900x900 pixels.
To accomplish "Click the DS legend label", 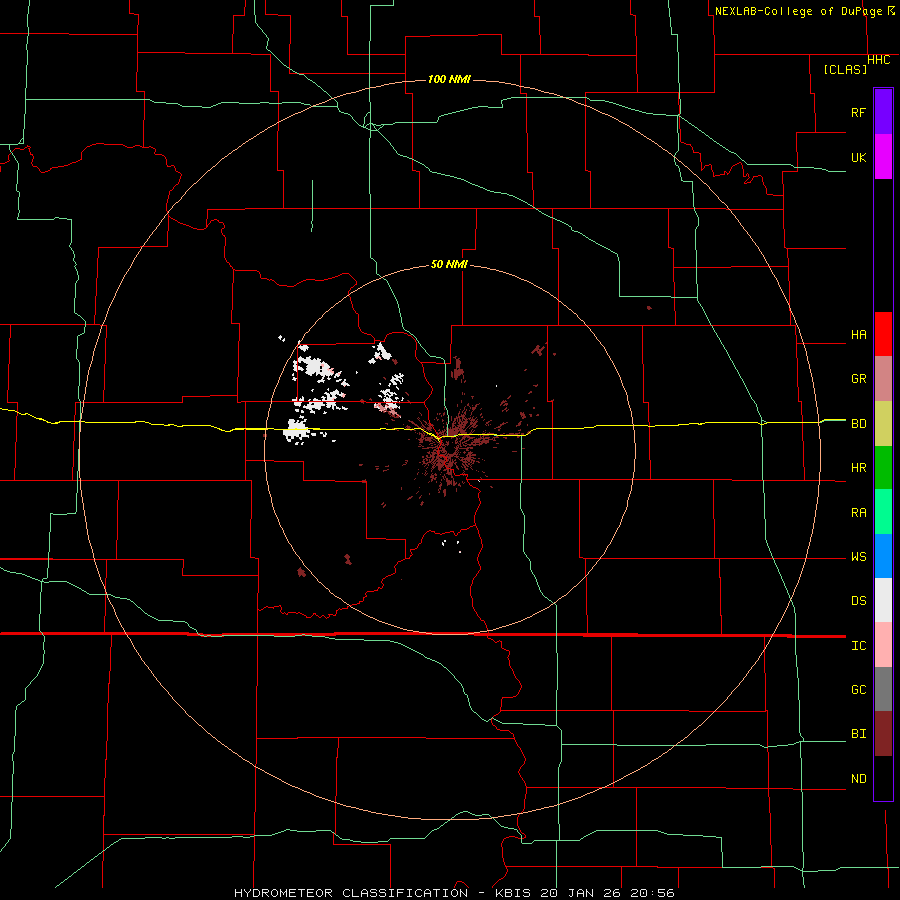I will (x=858, y=601).
